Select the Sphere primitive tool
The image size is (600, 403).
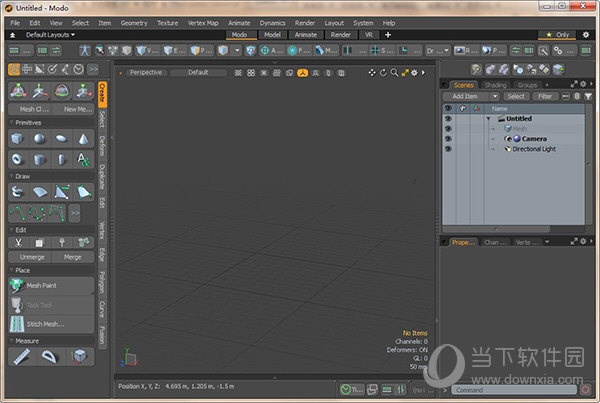(x=39, y=139)
